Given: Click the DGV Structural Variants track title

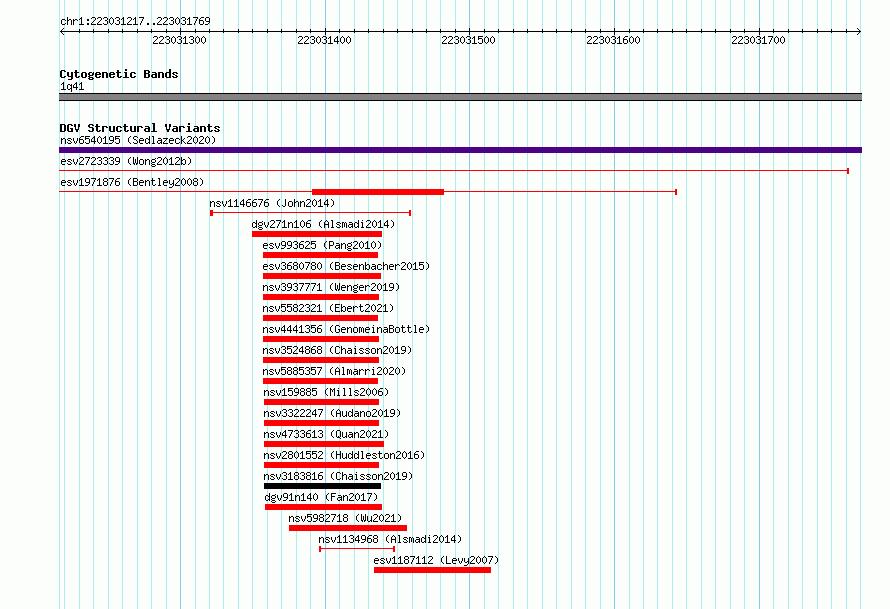Looking at the screenshot, I should pyautogui.click(x=140, y=128).
